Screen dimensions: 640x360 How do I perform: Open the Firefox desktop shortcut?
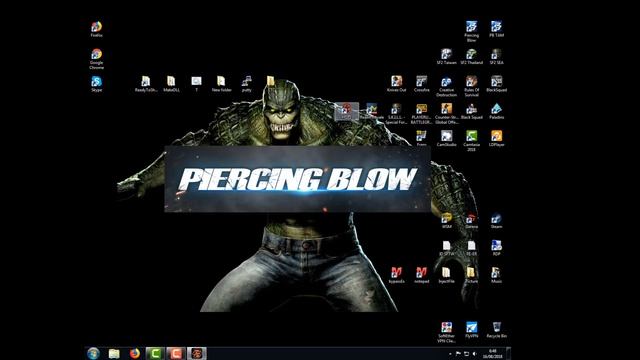pos(96,29)
